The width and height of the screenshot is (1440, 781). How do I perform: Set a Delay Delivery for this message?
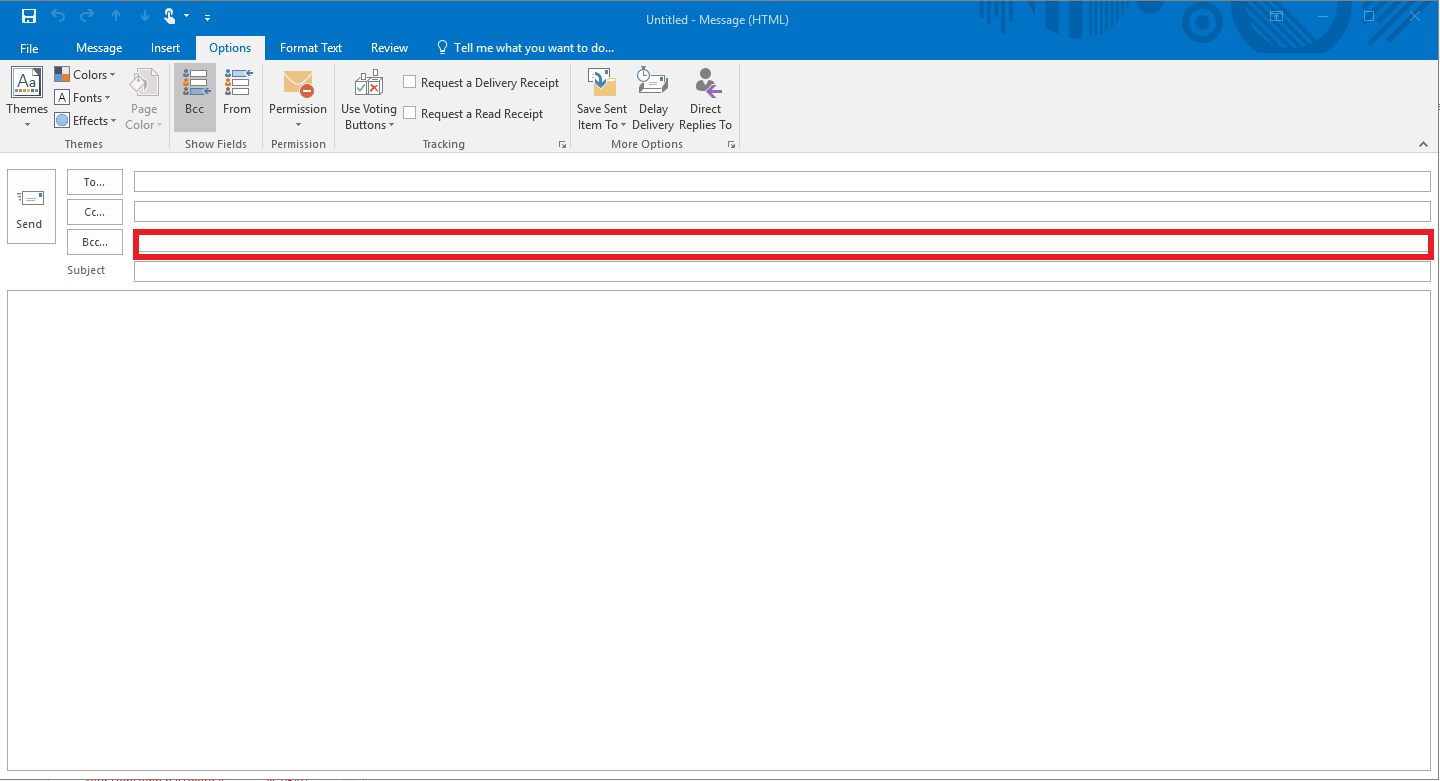tap(653, 97)
